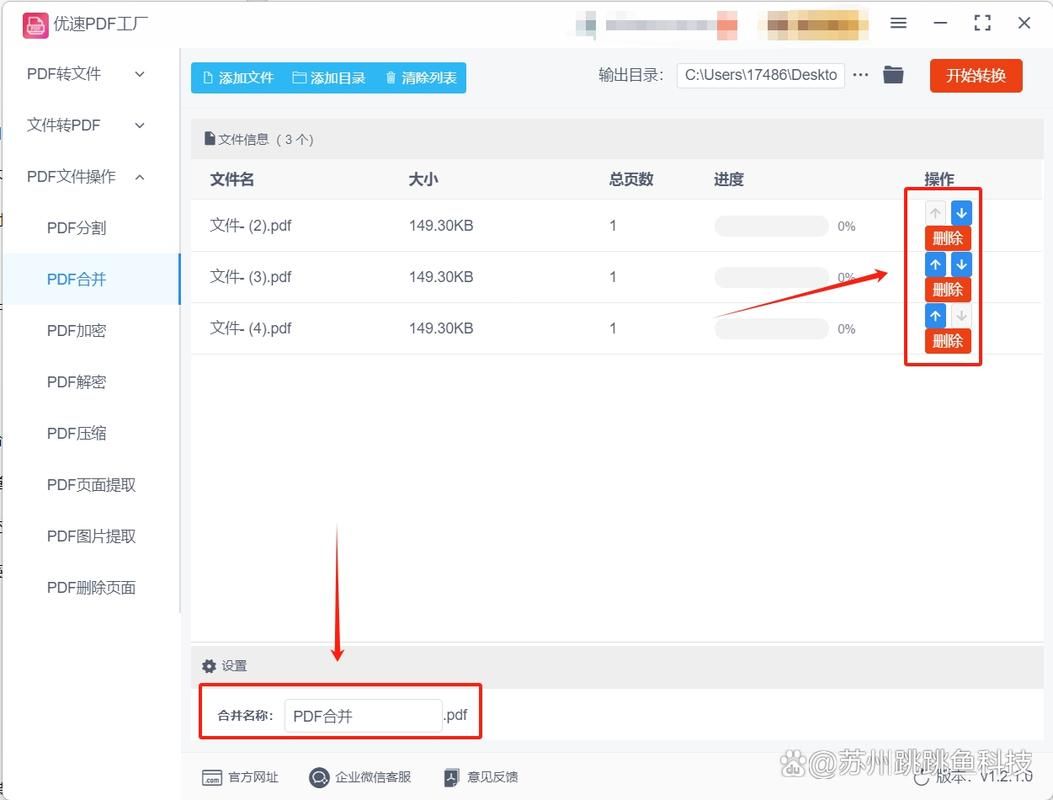Click the 合并名称 input field

363,716
